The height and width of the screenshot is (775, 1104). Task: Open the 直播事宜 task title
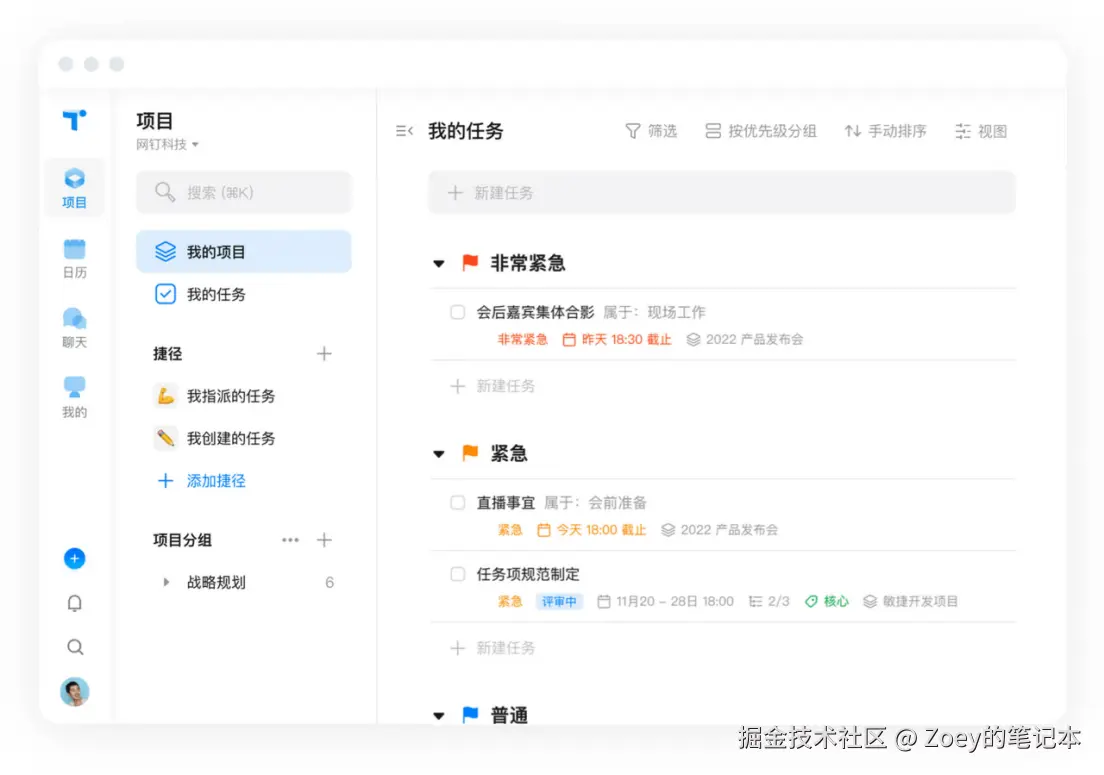506,503
